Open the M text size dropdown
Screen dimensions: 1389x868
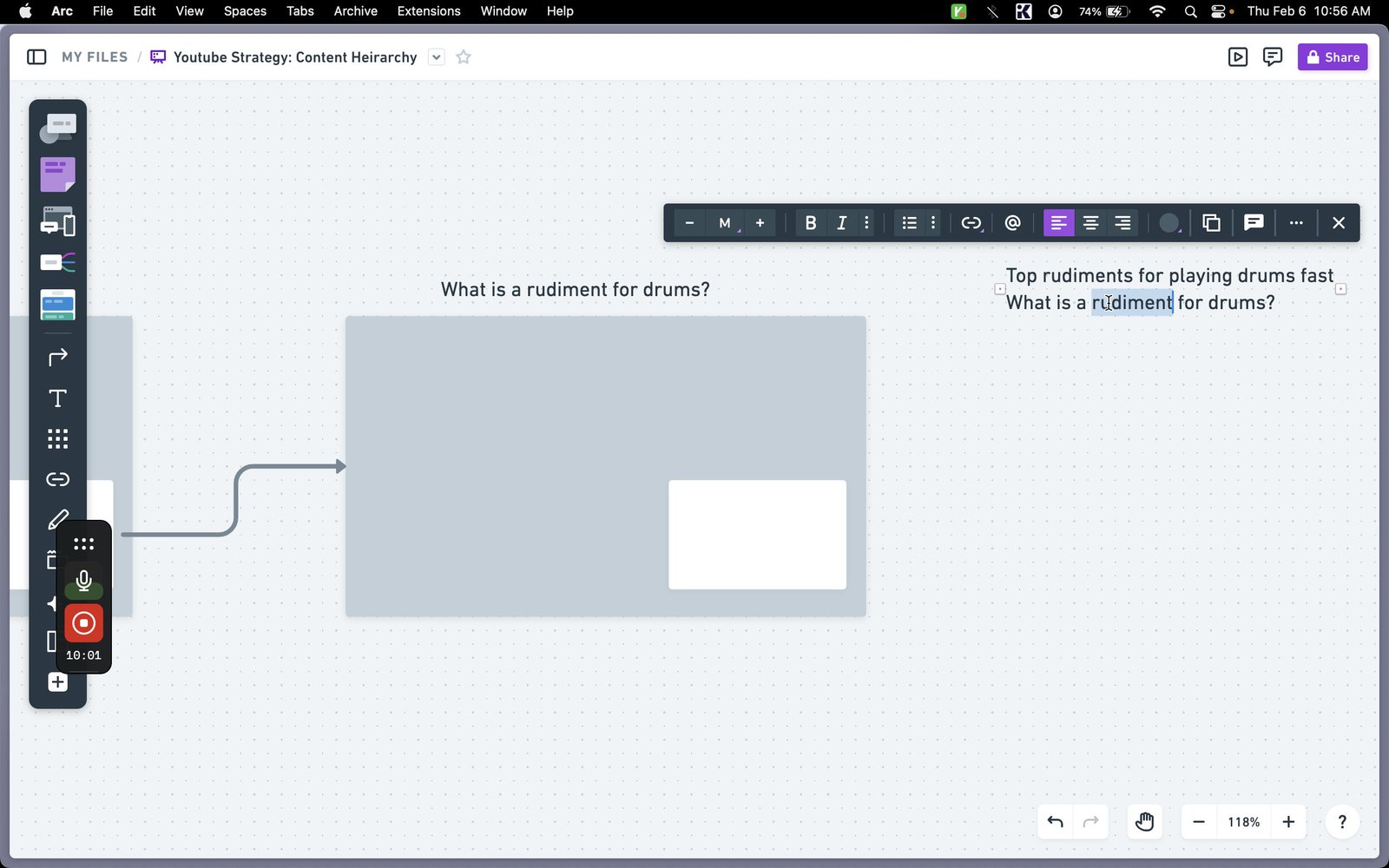coord(725,223)
